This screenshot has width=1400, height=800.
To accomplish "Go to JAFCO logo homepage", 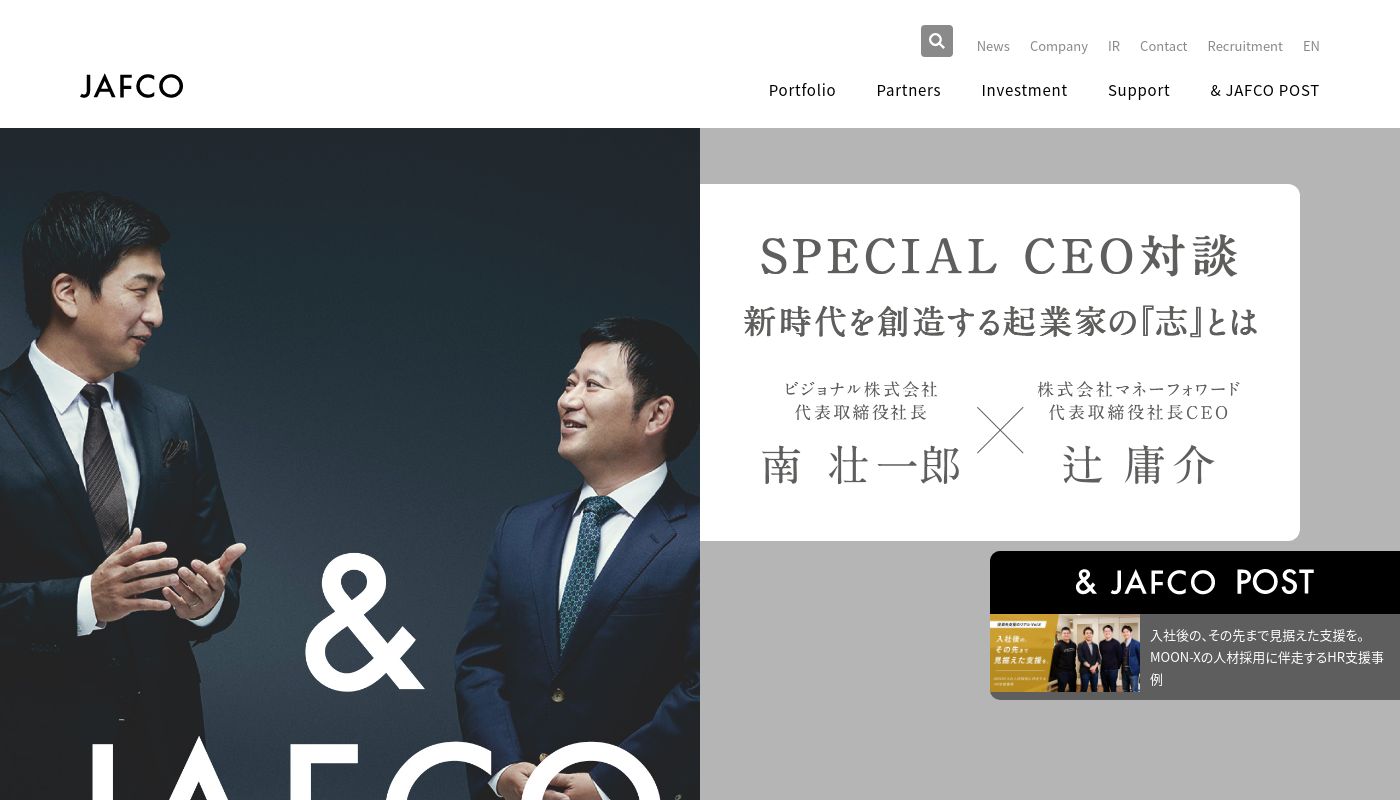I will tap(131, 86).
